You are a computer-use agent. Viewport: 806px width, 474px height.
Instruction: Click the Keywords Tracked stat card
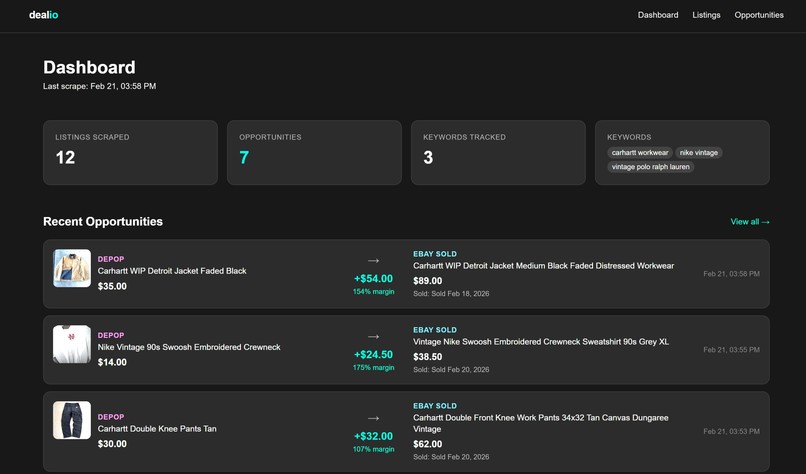tap(498, 152)
